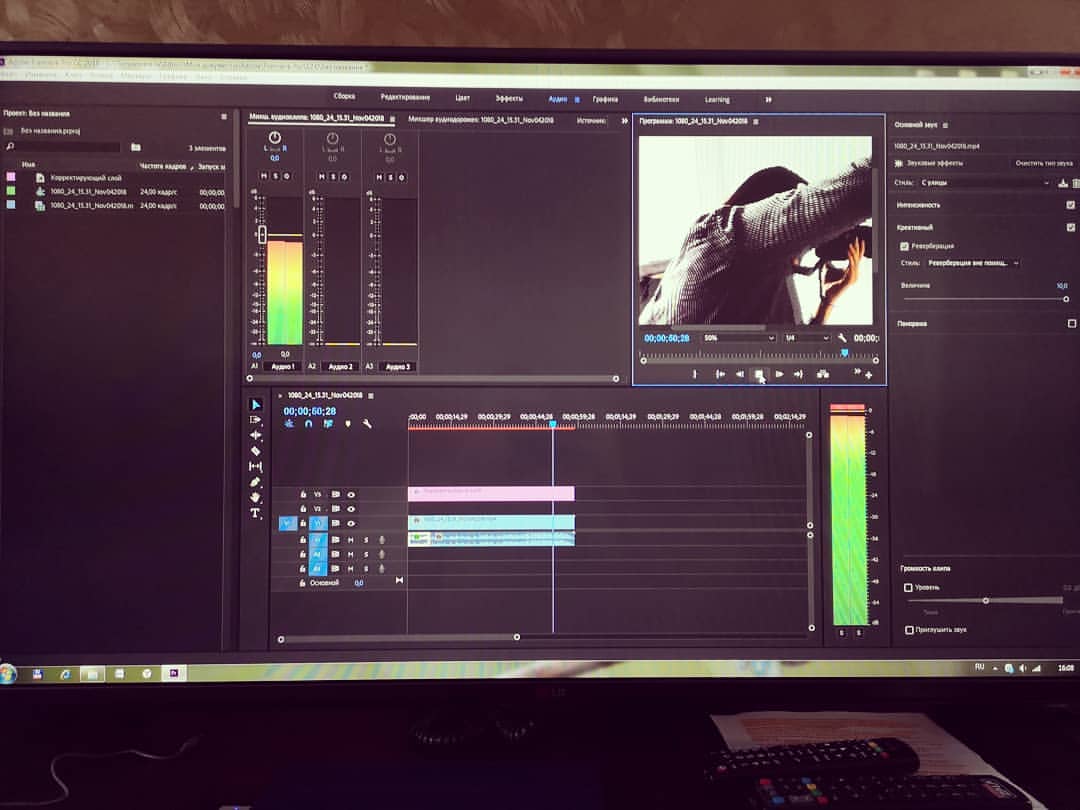The image size is (1080, 810).
Task: Click the new bin folder icon in Project panel
Action: (x=136, y=147)
